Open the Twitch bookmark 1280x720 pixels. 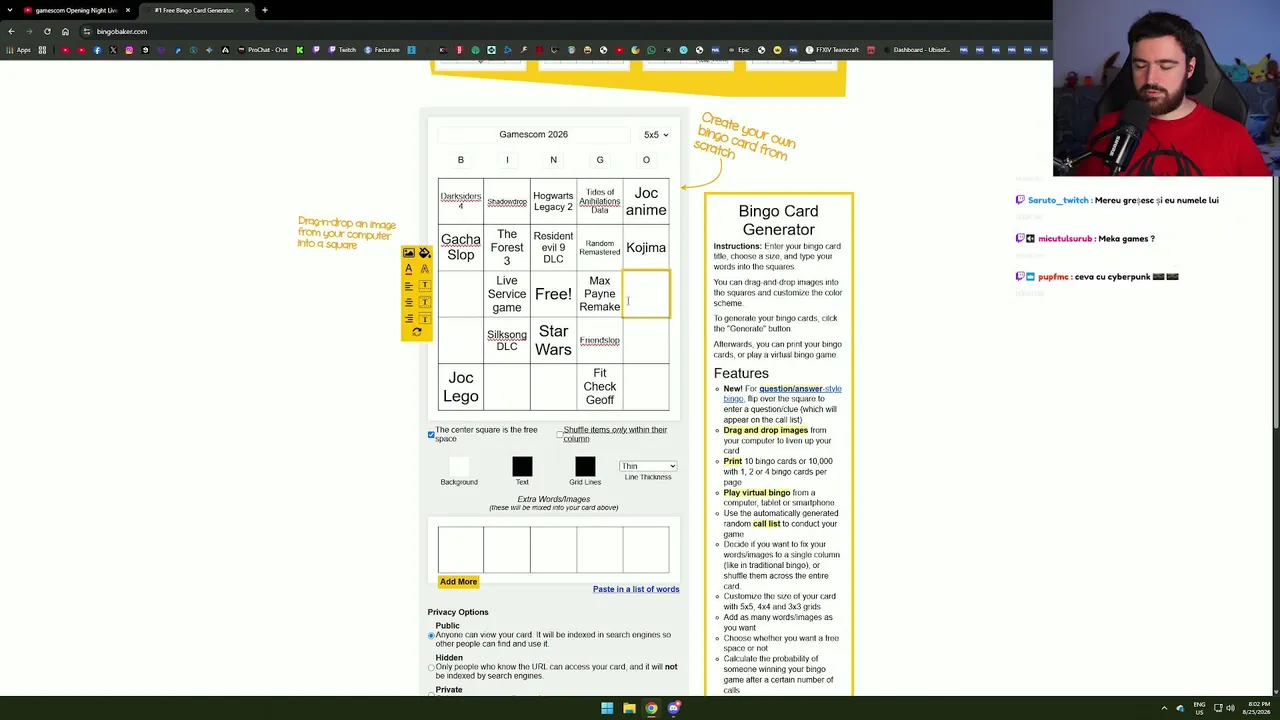pyautogui.click(x=342, y=50)
